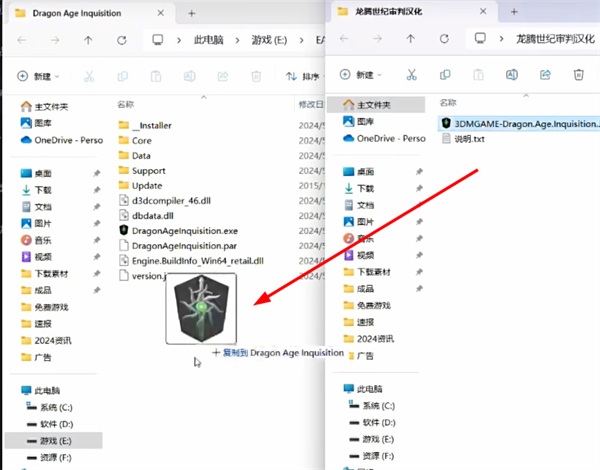The width and height of the screenshot is (600, 470).
Task: Click Forward arrow in Dragon Age Inquisition window
Action: point(55,40)
